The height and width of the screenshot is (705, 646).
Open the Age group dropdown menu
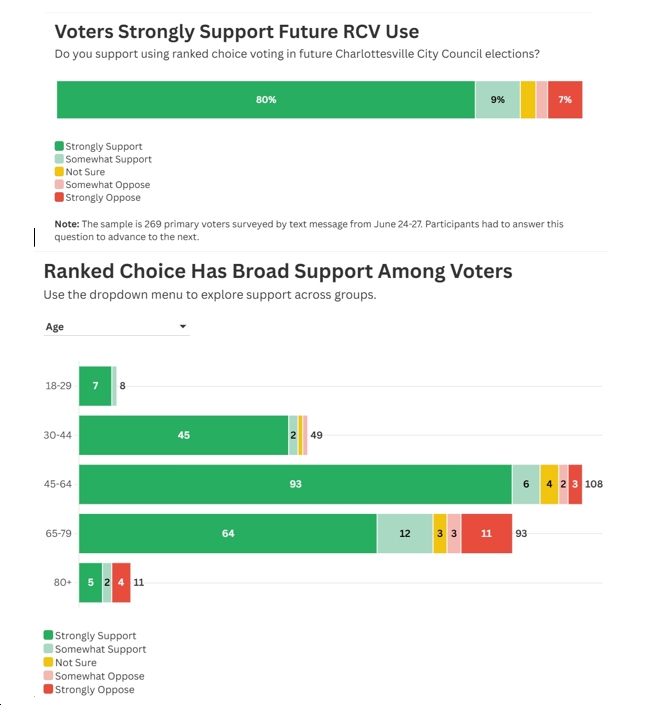click(115, 327)
